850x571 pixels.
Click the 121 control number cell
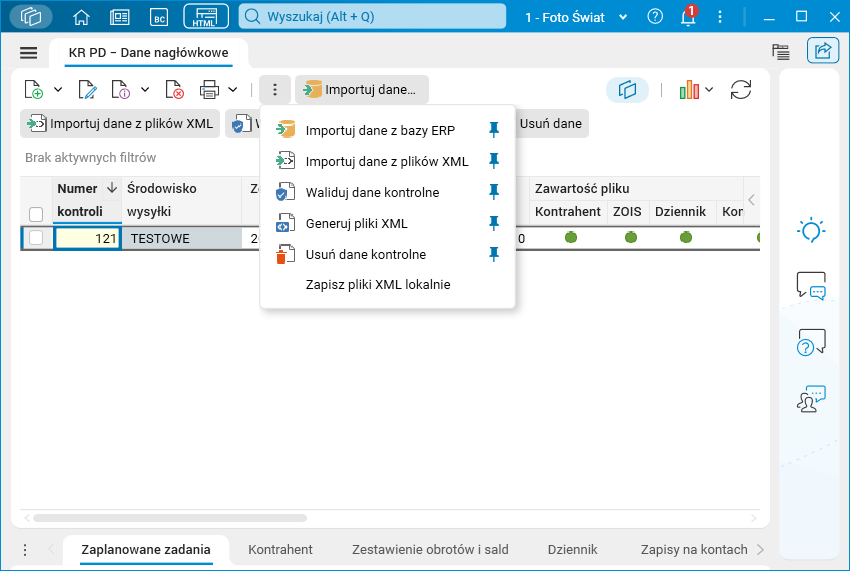[x=87, y=238]
